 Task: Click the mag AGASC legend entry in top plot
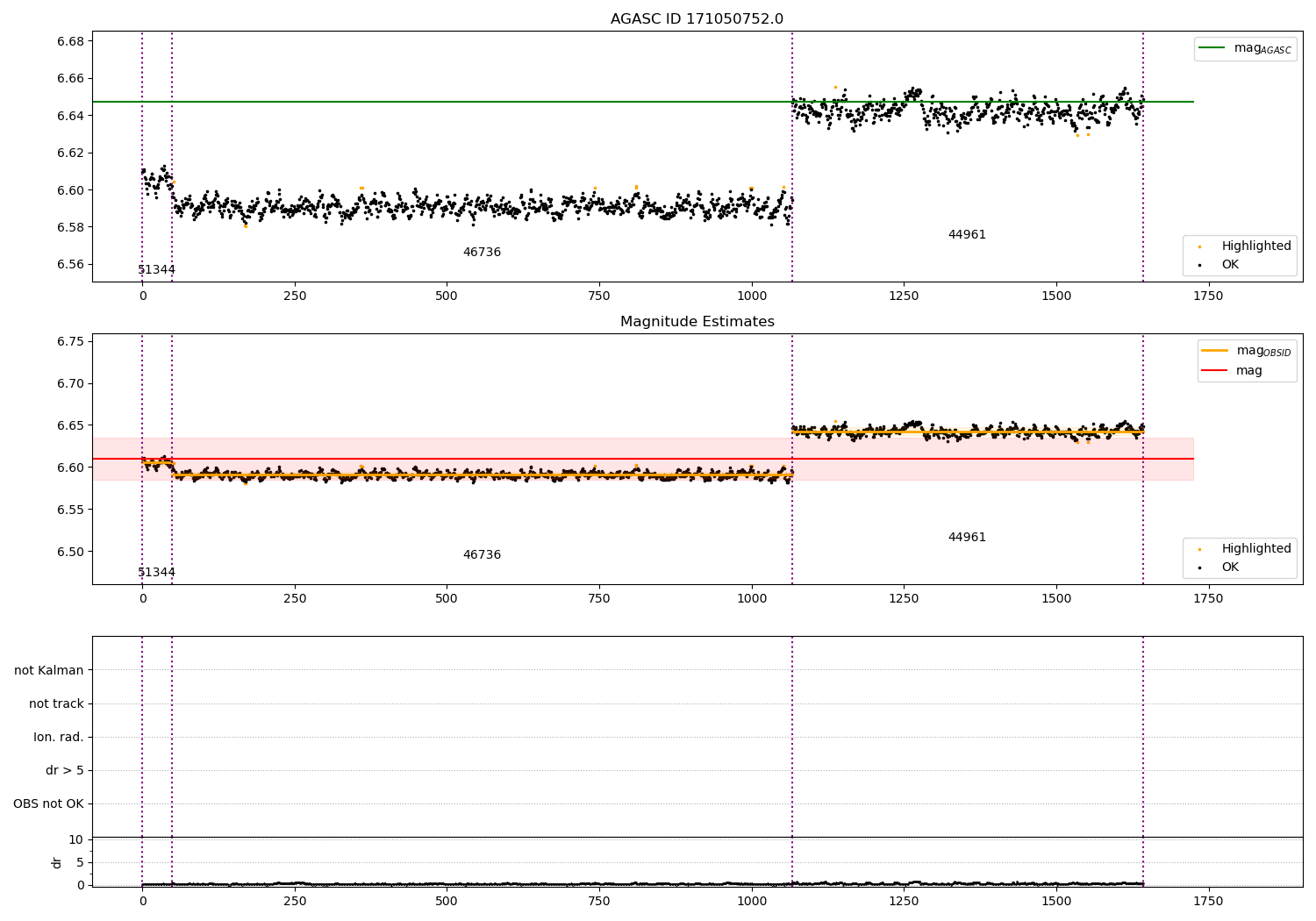pos(1245,48)
